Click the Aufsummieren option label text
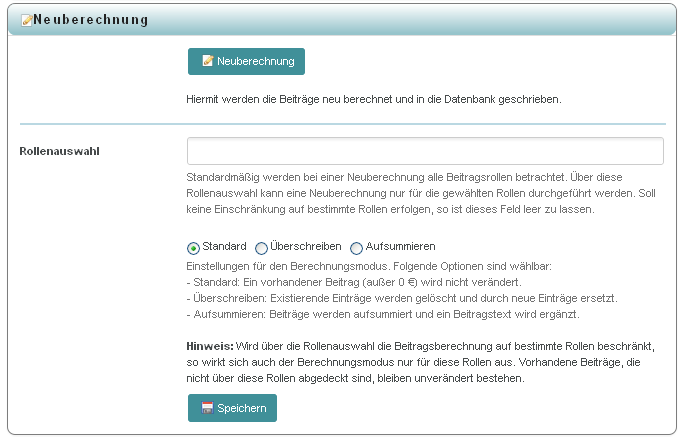 coord(400,247)
